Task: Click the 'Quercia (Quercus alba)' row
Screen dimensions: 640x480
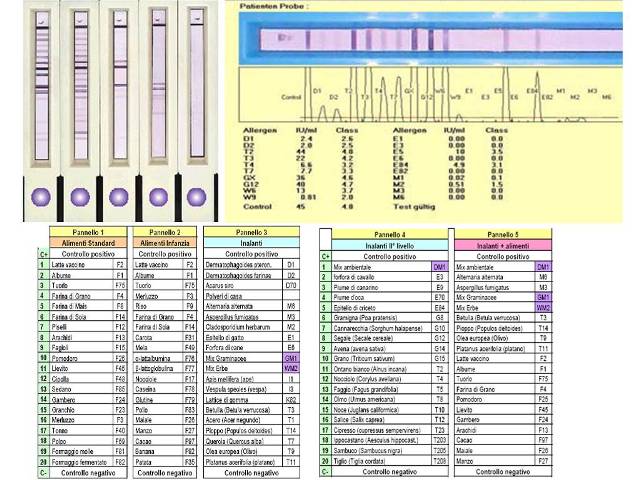Action: [x=251, y=441]
